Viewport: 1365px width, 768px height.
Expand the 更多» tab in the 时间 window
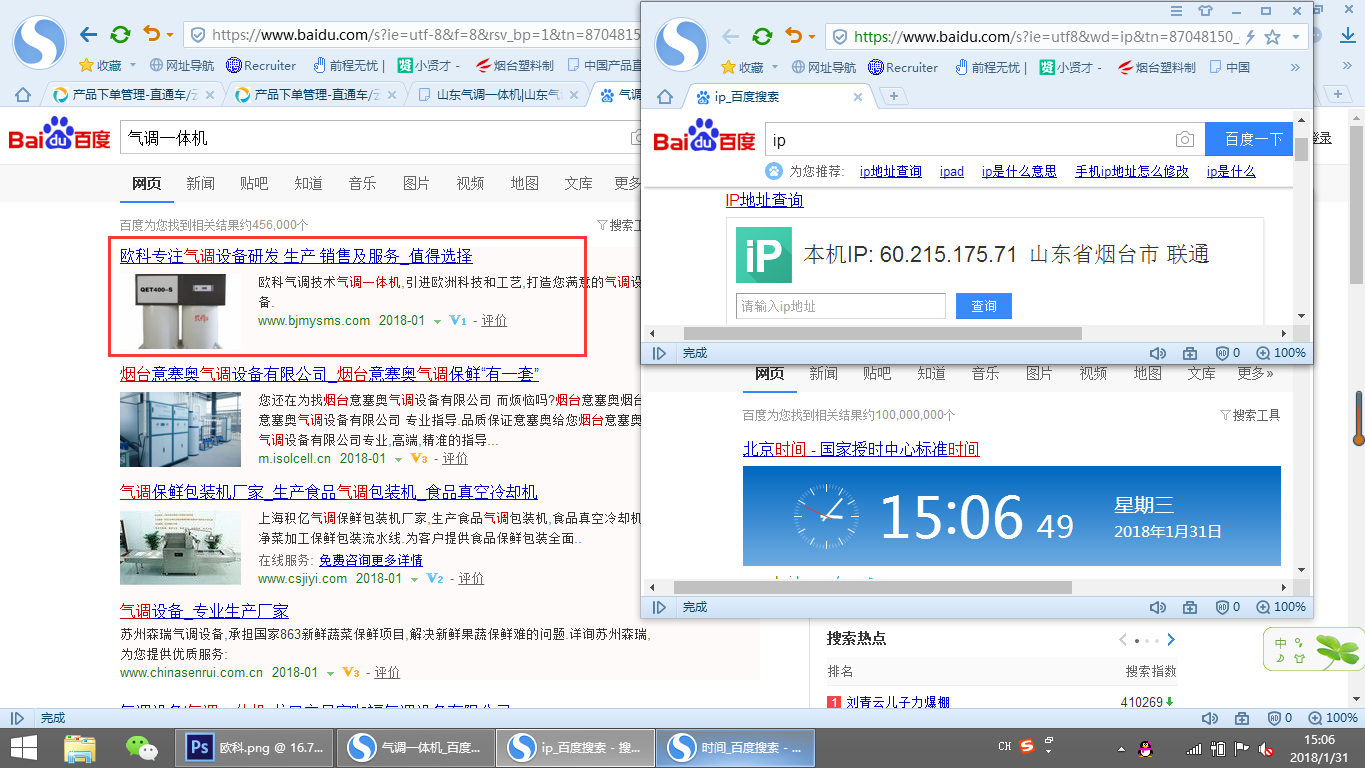tap(1255, 373)
